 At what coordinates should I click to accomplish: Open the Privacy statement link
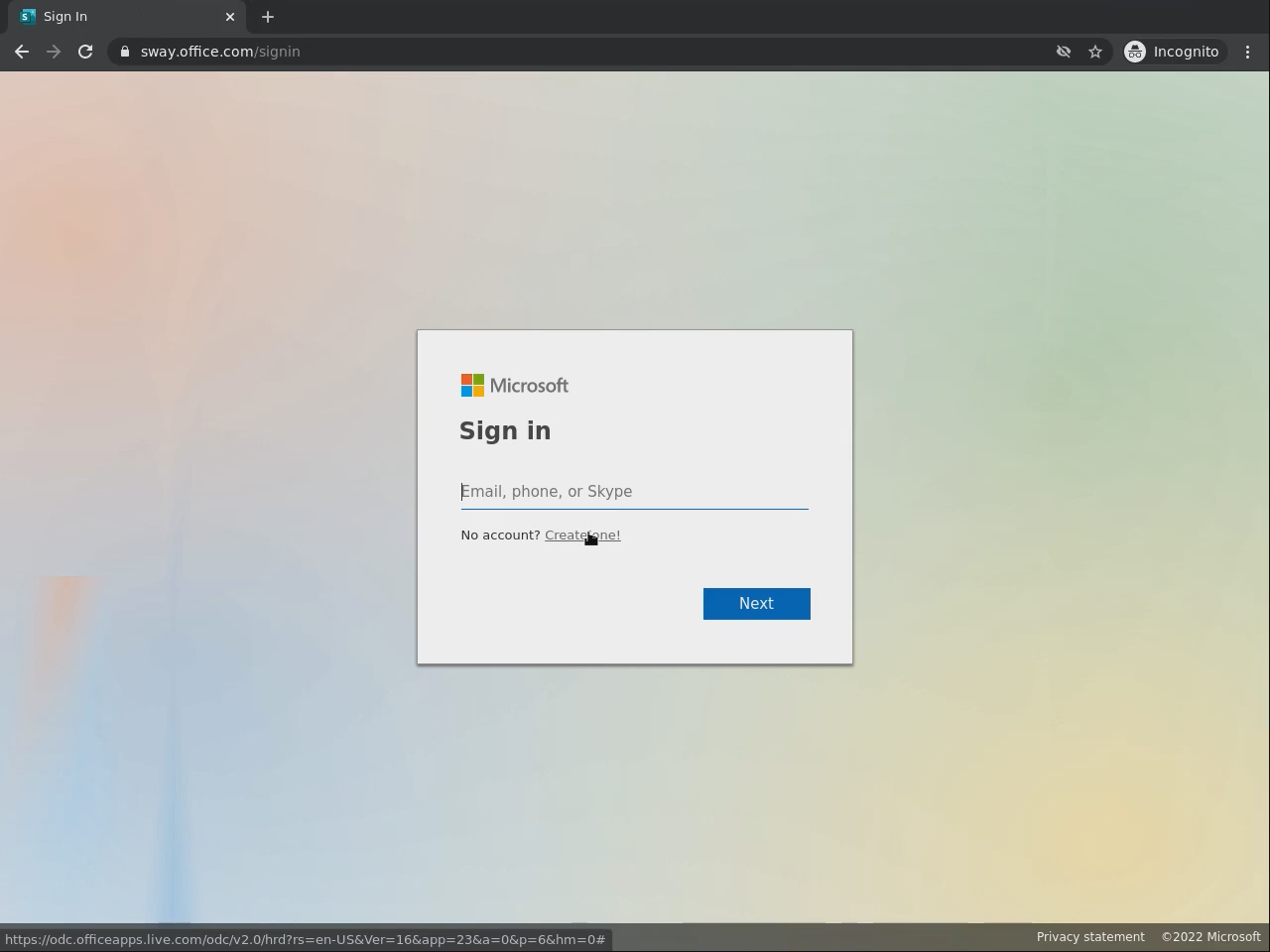(1090, 937)
